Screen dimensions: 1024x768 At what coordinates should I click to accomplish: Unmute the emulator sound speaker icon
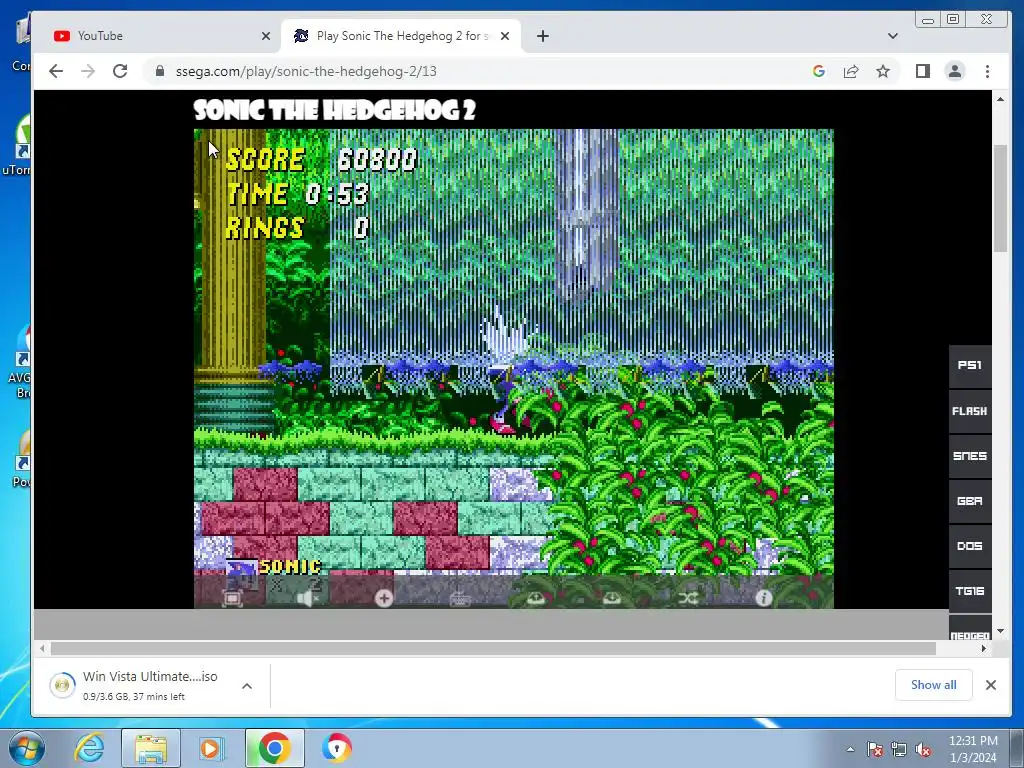pyautogui.click(x=308, y=598)
